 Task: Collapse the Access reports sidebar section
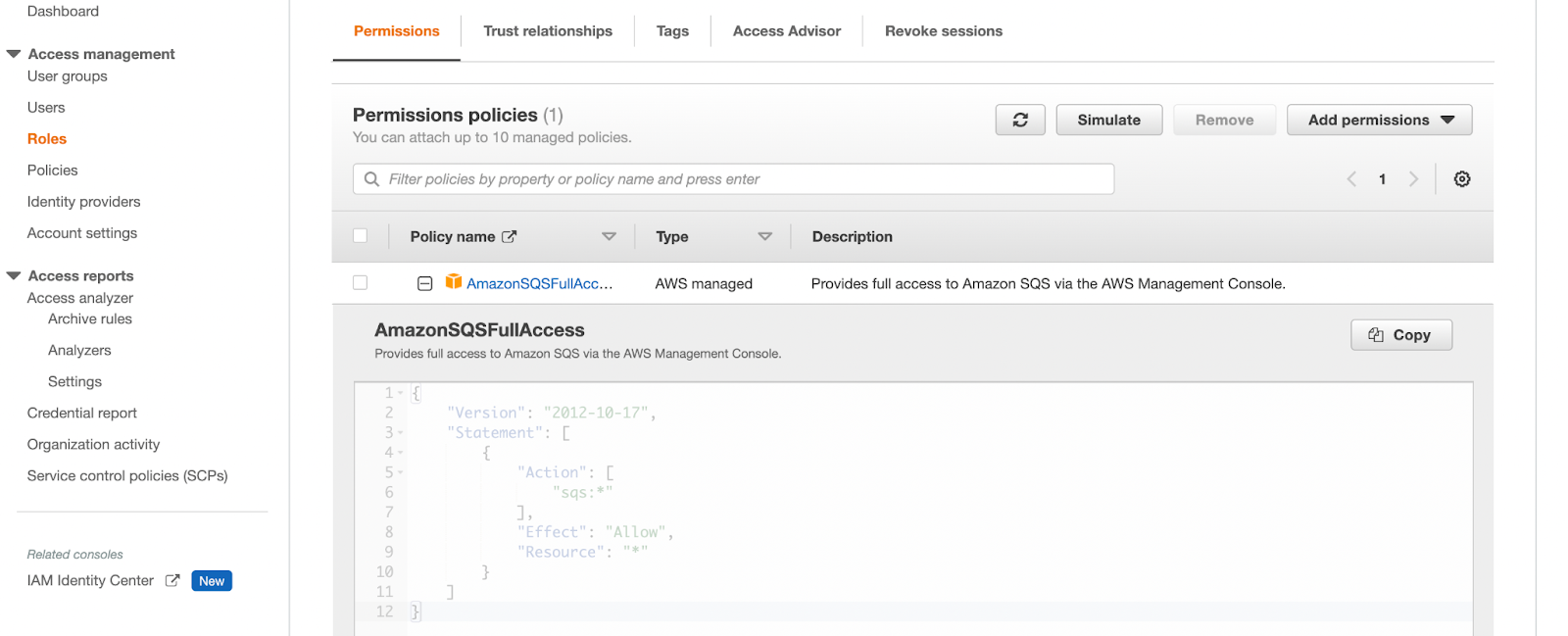click(14, 275)
